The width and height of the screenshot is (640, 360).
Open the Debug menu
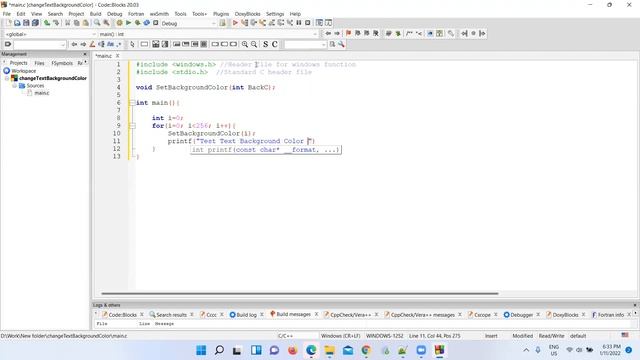pyautogui.click(x=114, y=14)
